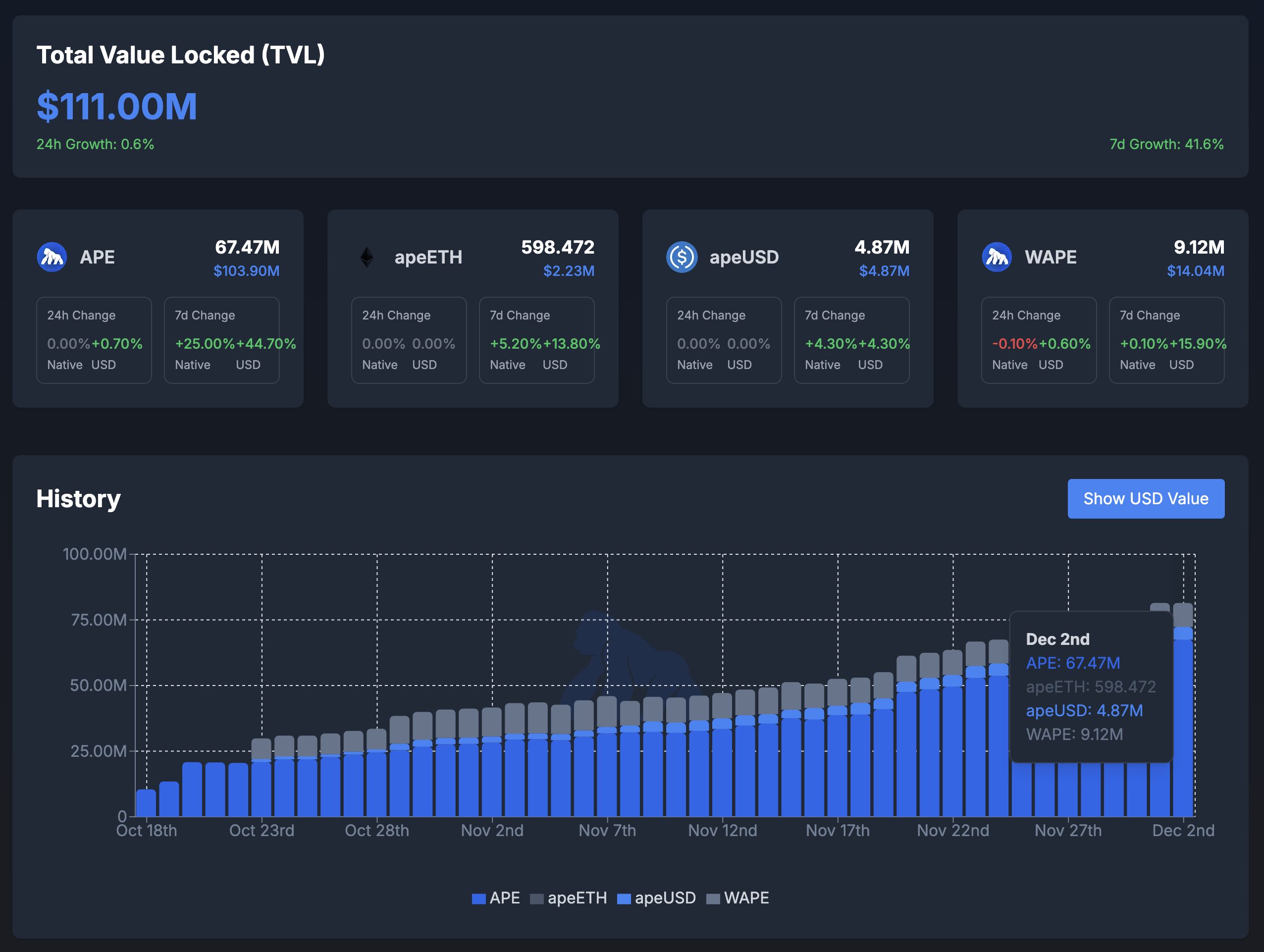This screenshot has height=952, width=1264.
Task: Toggle WAPE series in chart legend
Action: [737, 898]
